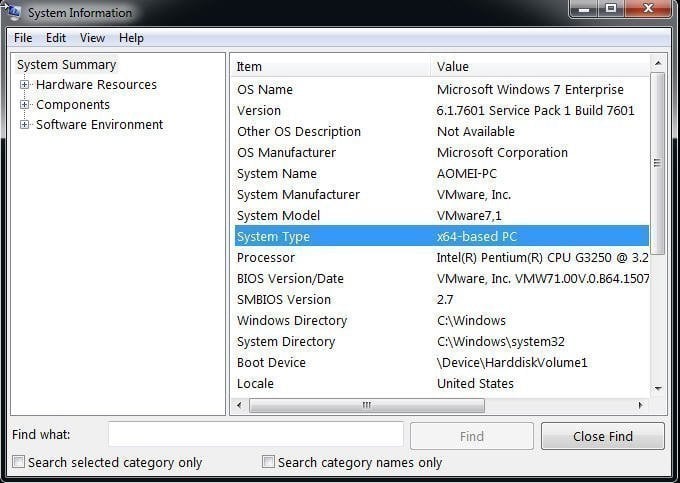The height and width of the screenshot is (483, 680).
Task: Click the vertical scrollbar down arrow
Action: coord(658,388)
